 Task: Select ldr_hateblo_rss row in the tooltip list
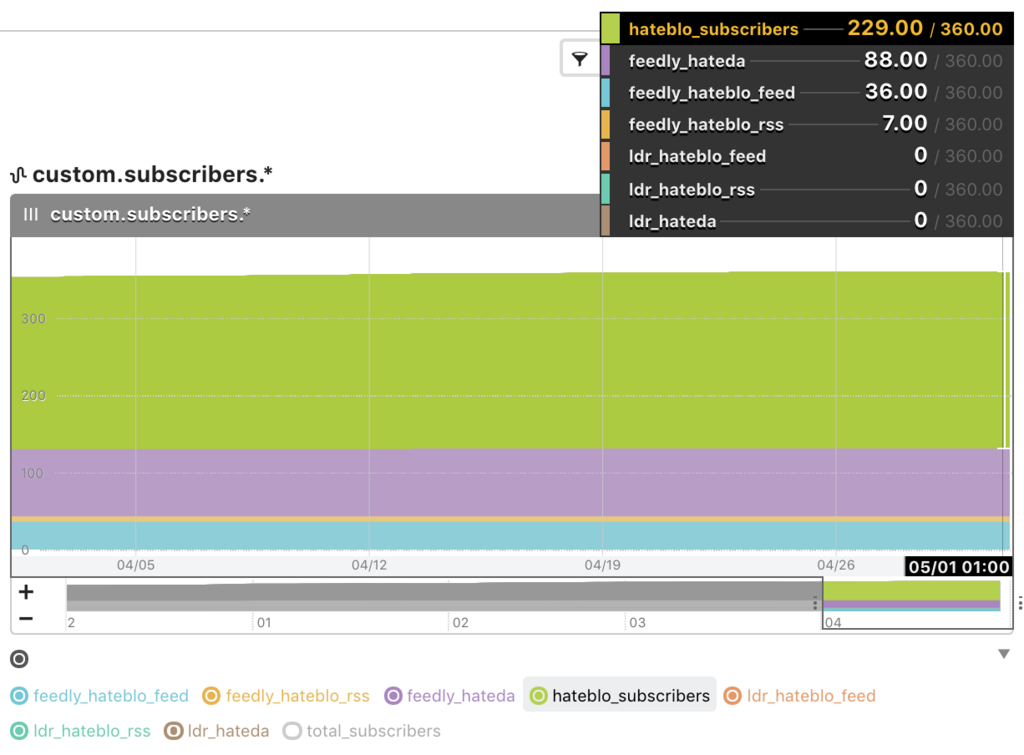tap(807, 189)
